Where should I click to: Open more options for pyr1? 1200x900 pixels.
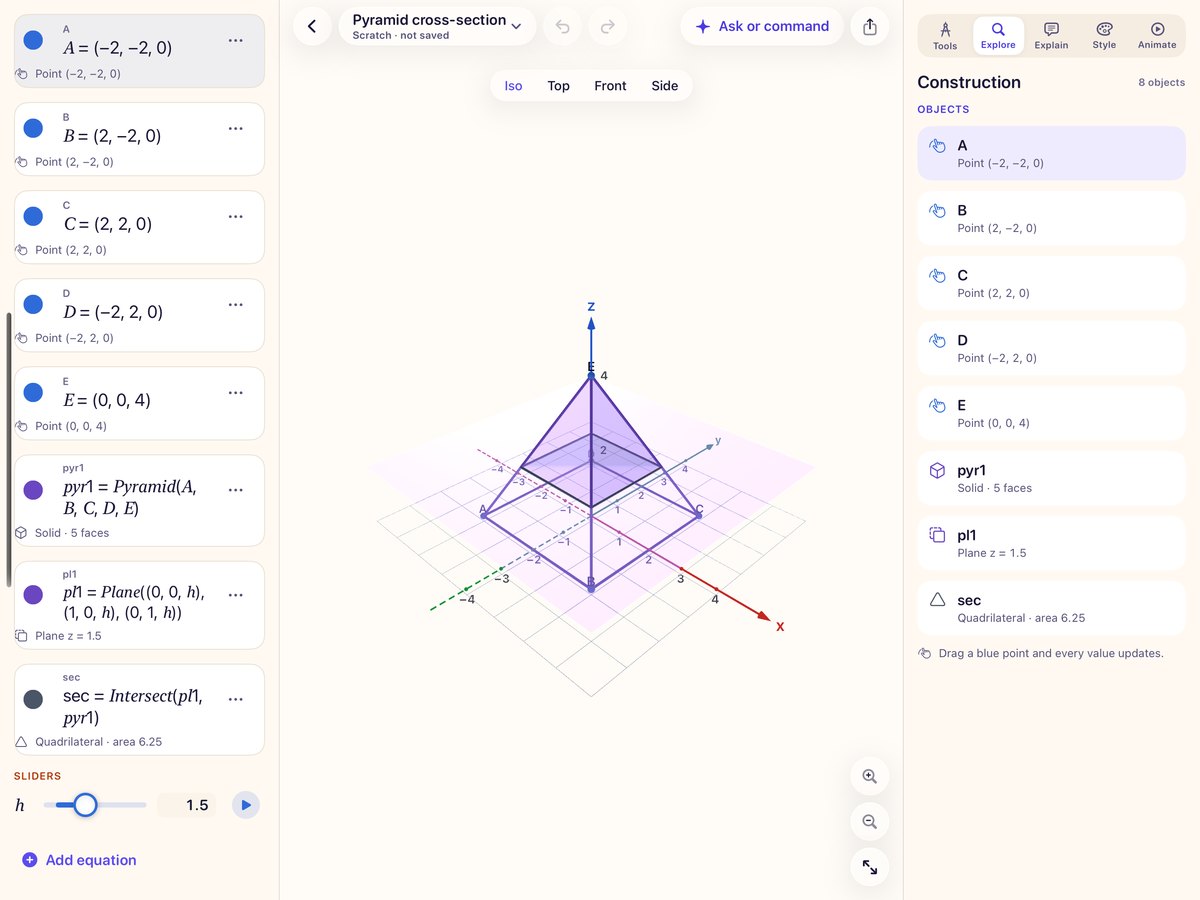[x=236, y=490]
